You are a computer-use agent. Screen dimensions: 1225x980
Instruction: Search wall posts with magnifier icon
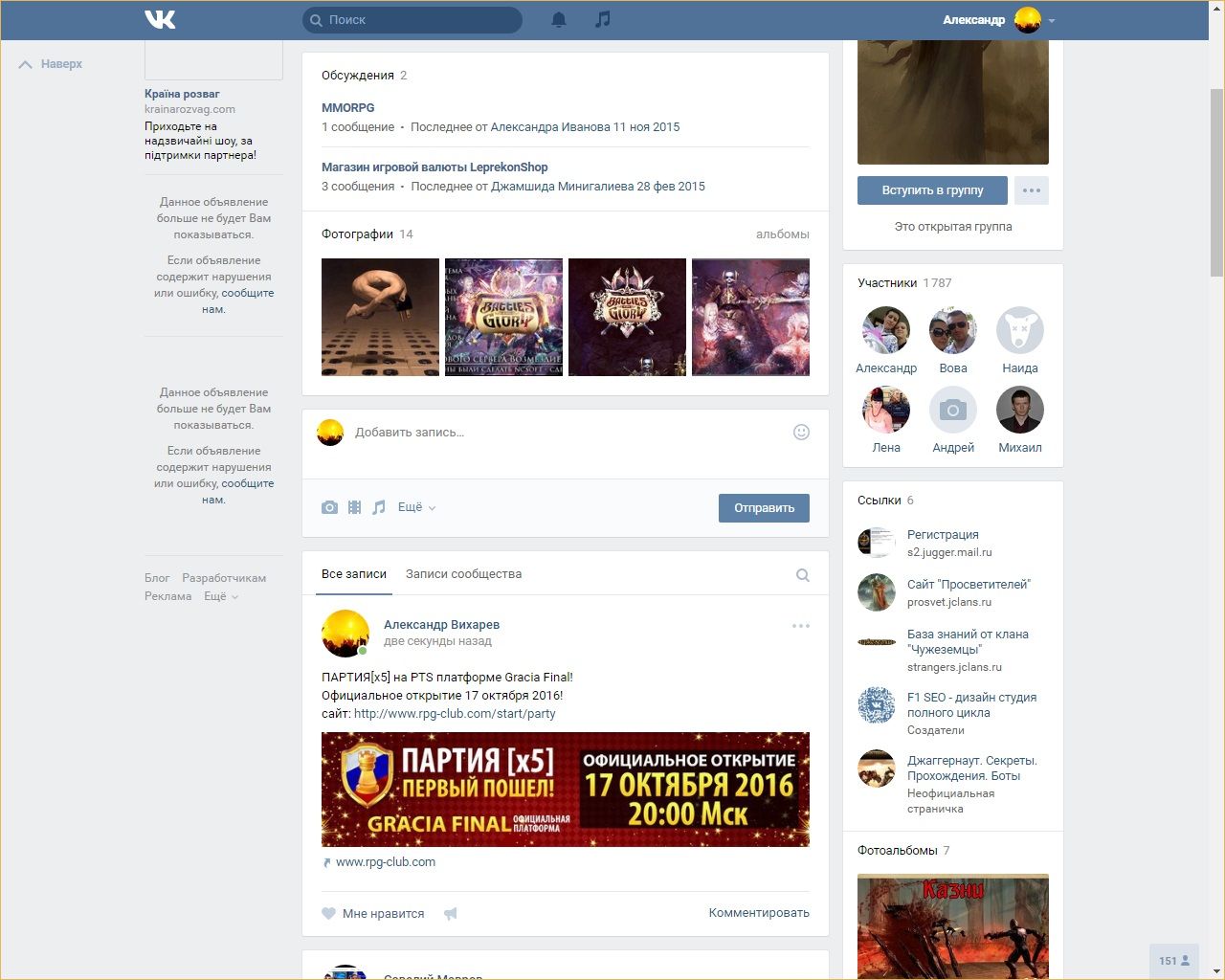click(803, 575)
